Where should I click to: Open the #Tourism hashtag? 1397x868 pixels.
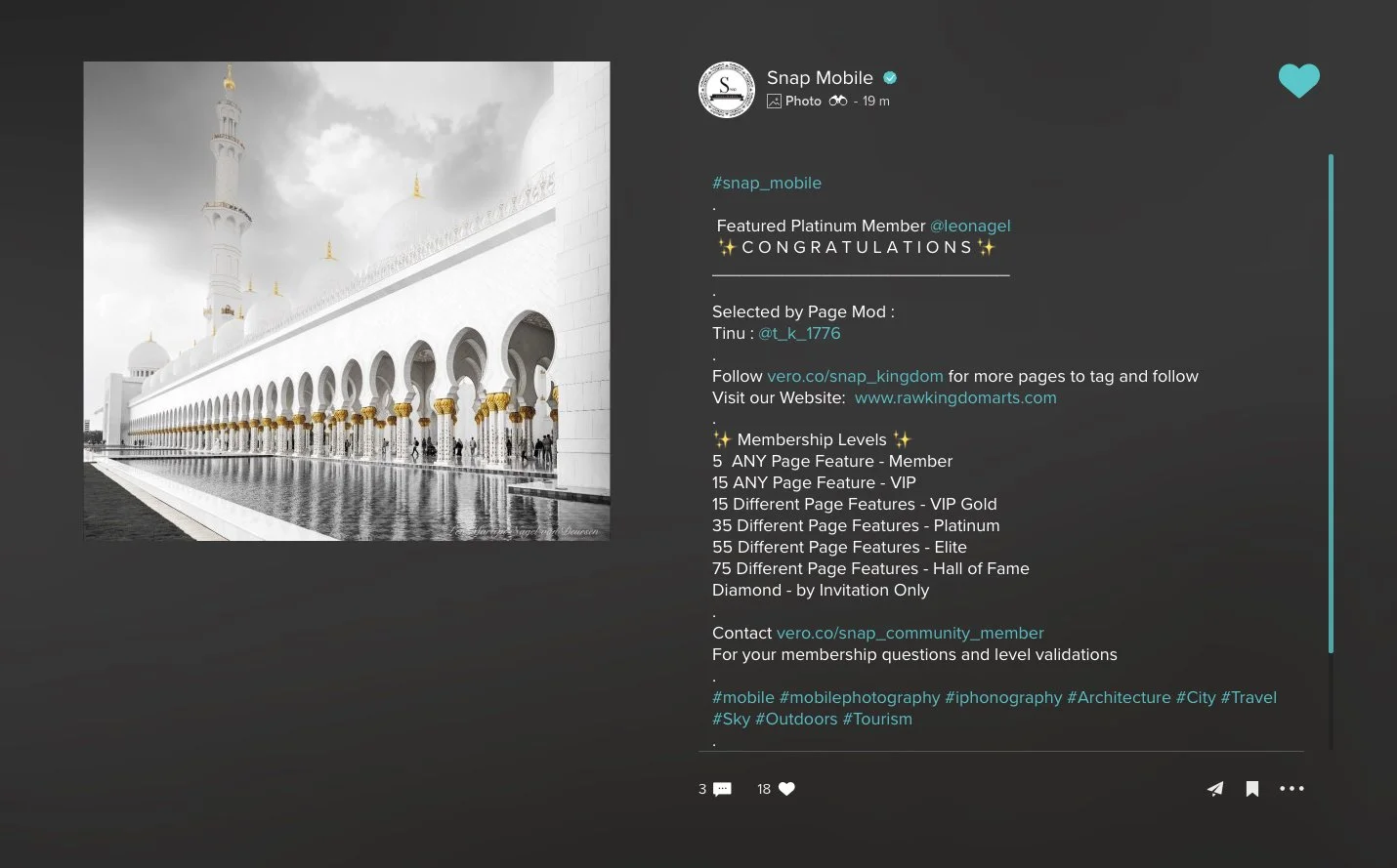877,719
